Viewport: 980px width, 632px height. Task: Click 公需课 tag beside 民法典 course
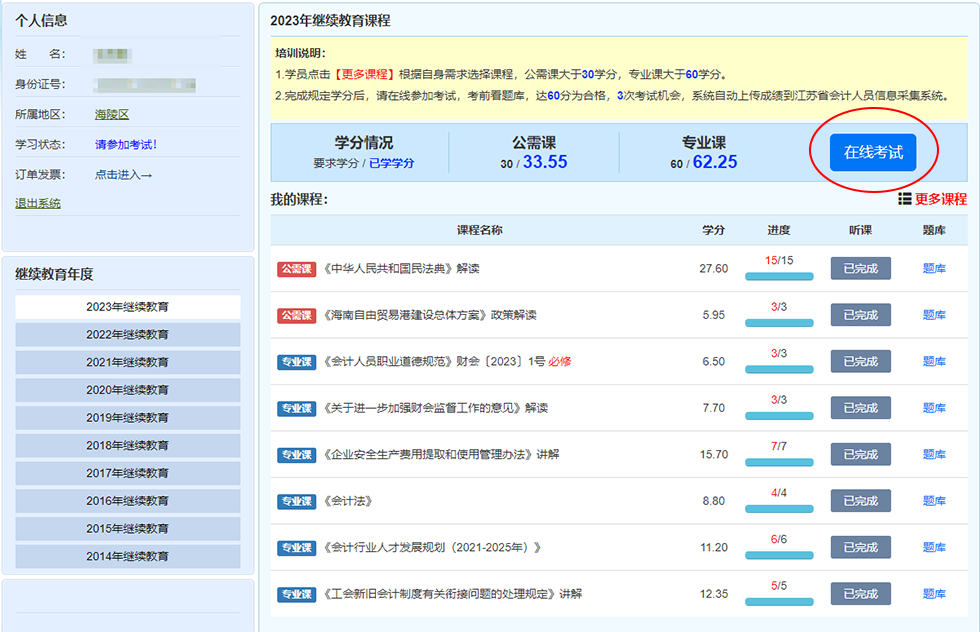(x=296, y=269)
